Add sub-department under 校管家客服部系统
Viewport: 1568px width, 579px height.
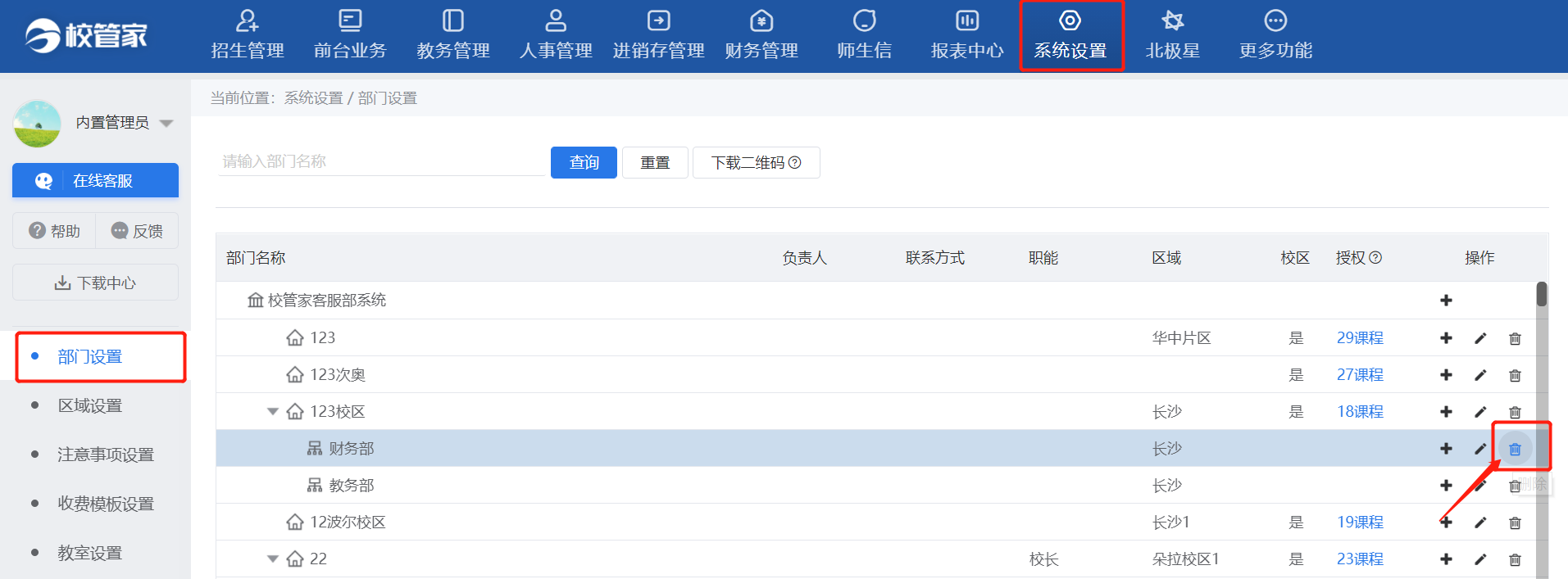(1446, 301)
